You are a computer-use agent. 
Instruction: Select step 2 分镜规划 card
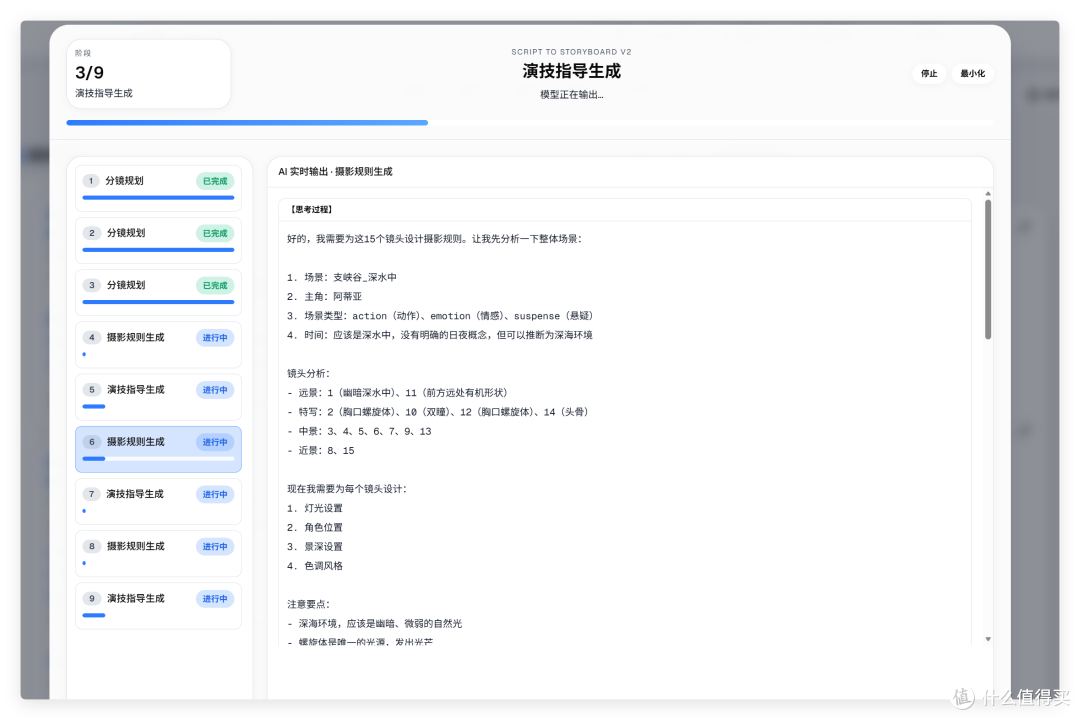tap(158, 240)
